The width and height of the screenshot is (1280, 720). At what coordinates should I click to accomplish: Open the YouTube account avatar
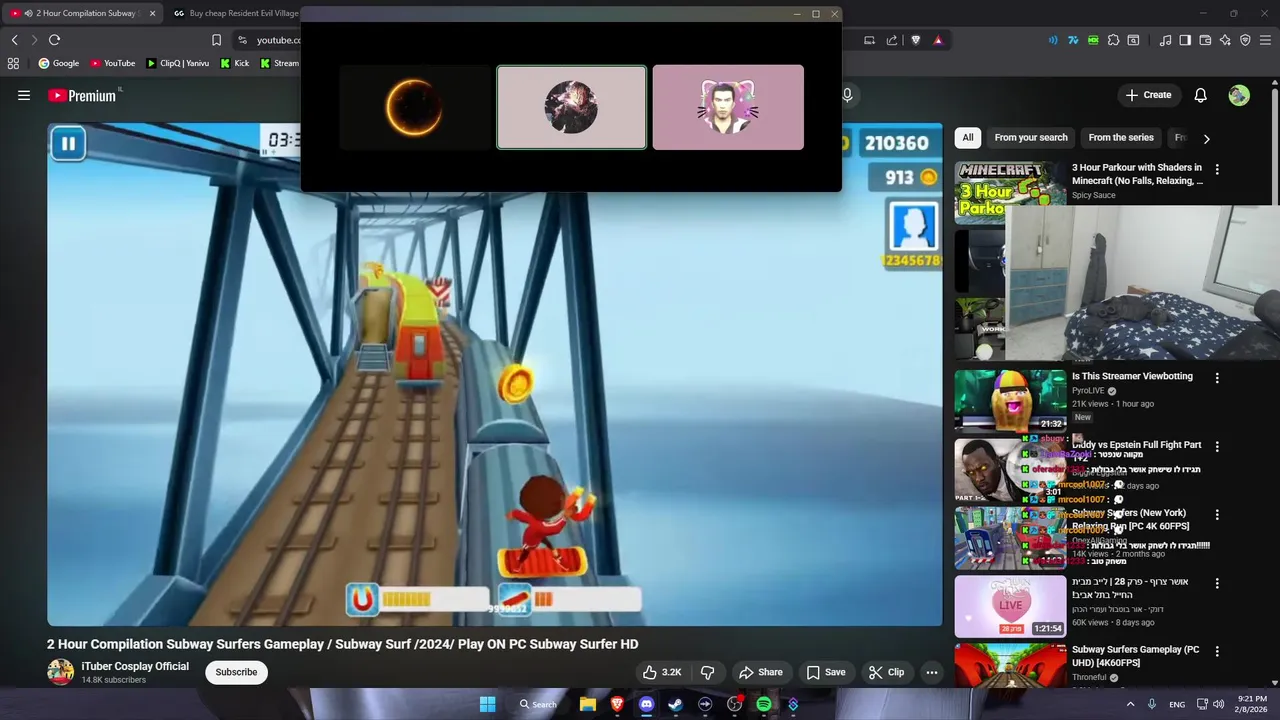point(1239,95)
